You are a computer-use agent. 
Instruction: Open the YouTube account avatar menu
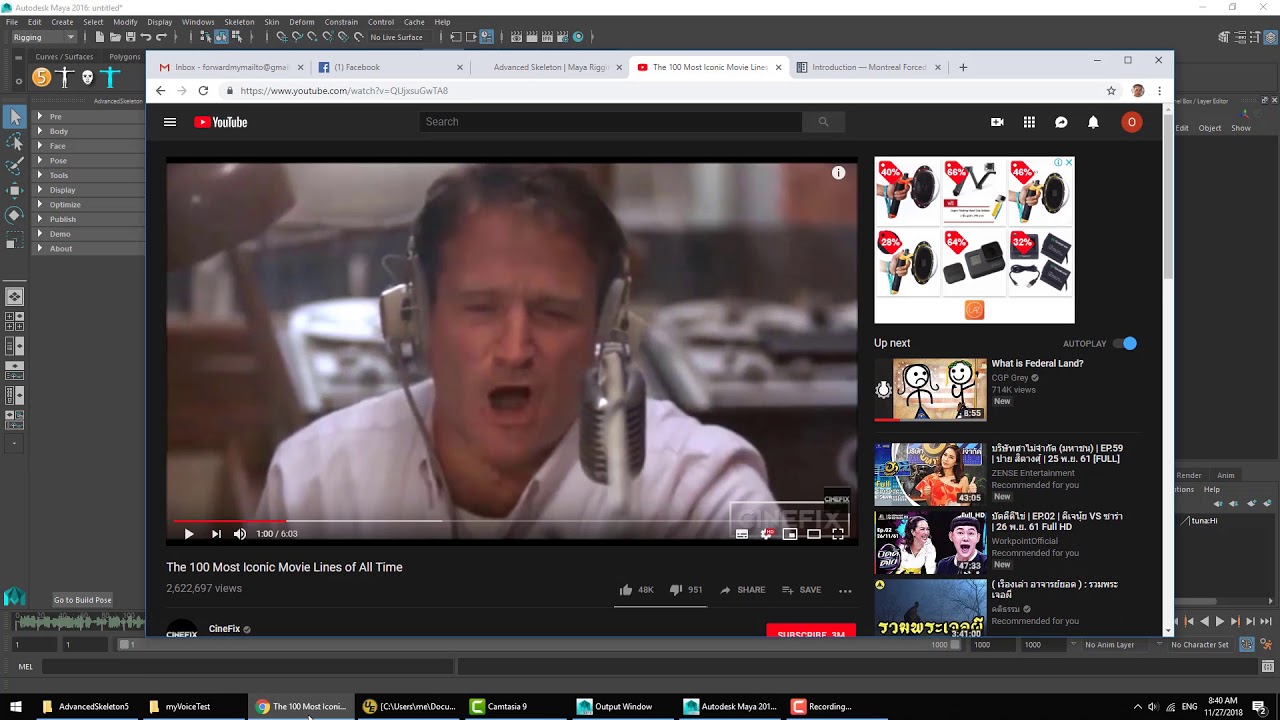pyautogui.click(x=1131, y=122)
